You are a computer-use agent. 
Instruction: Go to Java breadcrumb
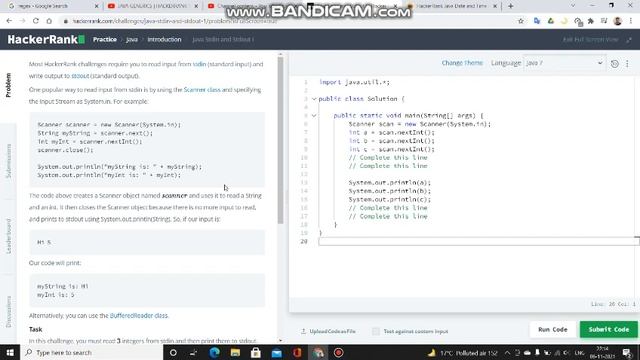point(132,40)
